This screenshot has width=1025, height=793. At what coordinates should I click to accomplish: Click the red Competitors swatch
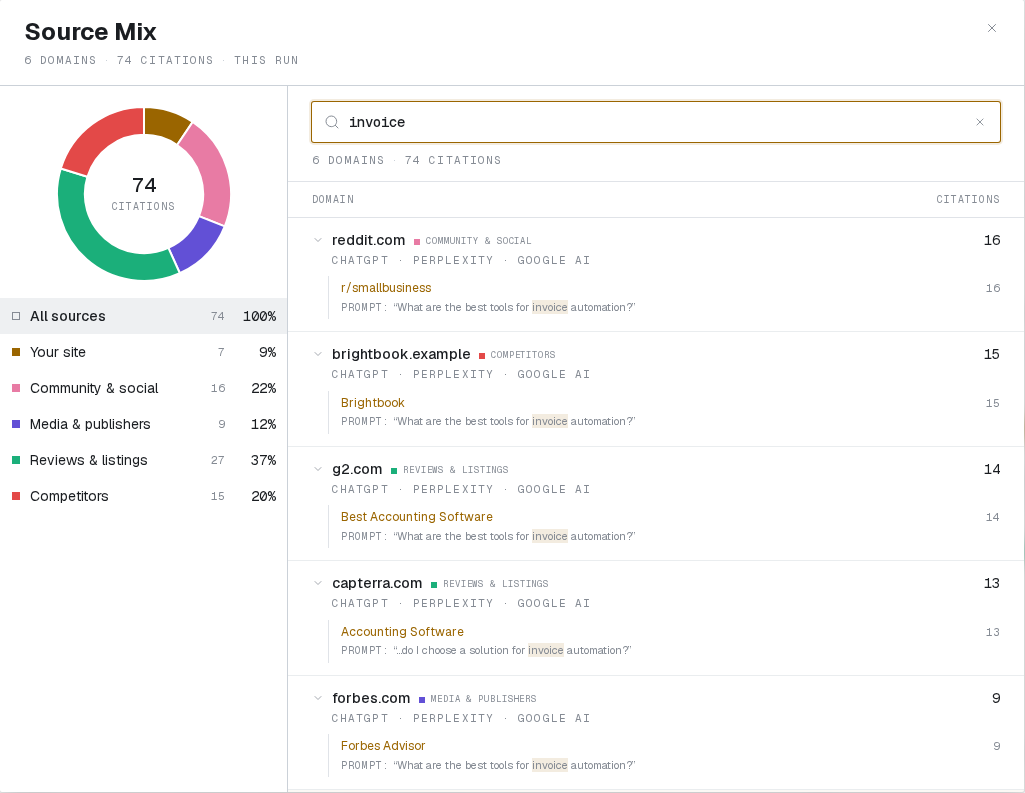[16, 496]
